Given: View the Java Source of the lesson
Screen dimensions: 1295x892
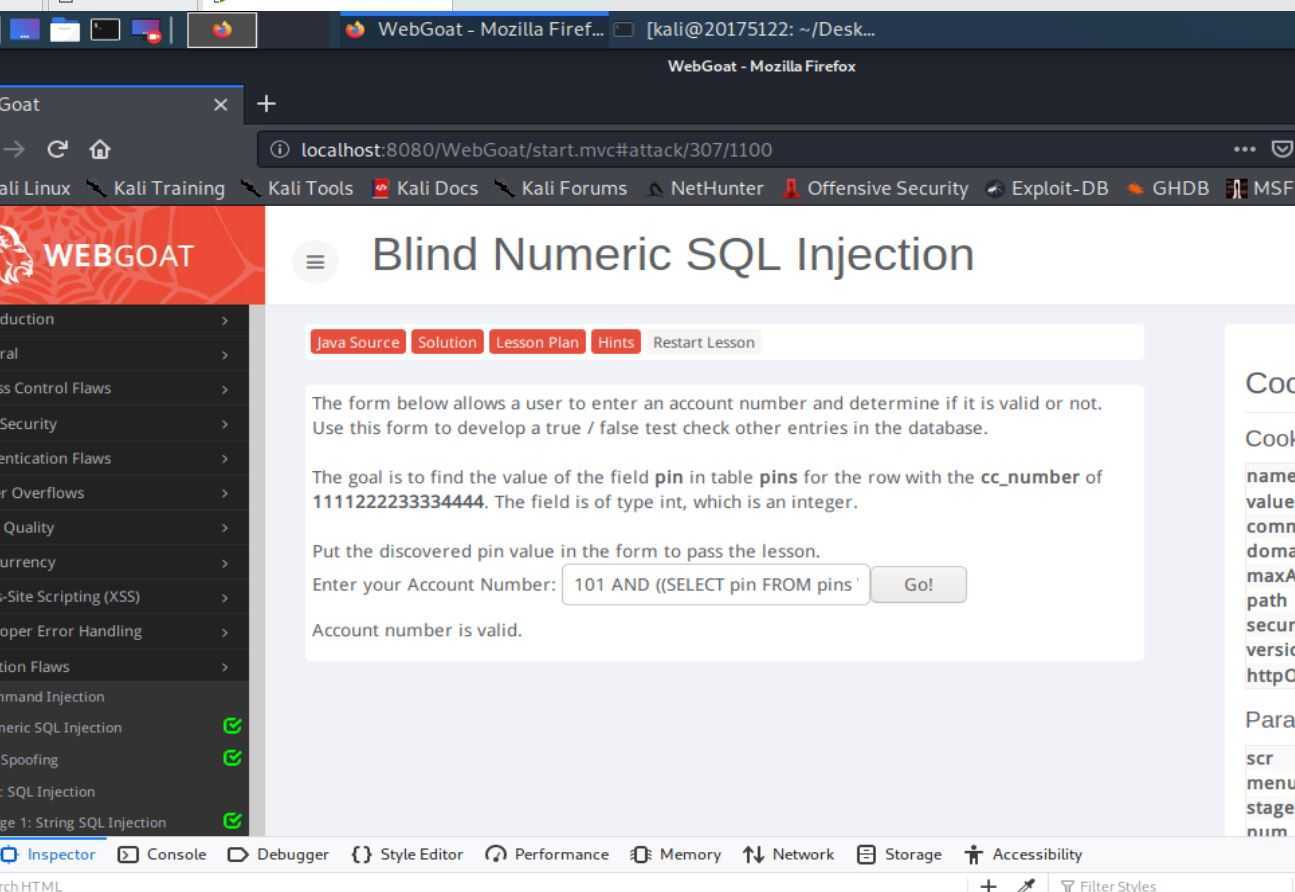Looking at the screenshot, I should pos(358,342).
